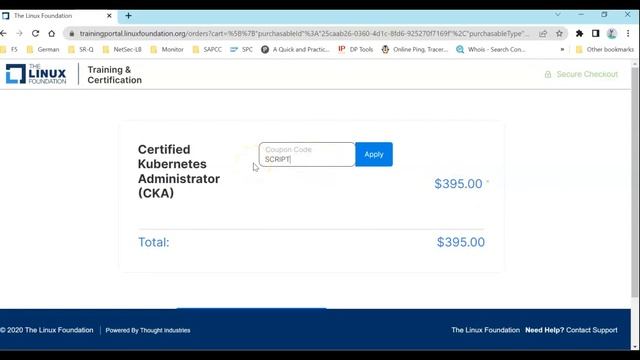Click Certified Kubernetes Administrator (CKA) title
The image size is (640, 360).
(x=179, y=171)
